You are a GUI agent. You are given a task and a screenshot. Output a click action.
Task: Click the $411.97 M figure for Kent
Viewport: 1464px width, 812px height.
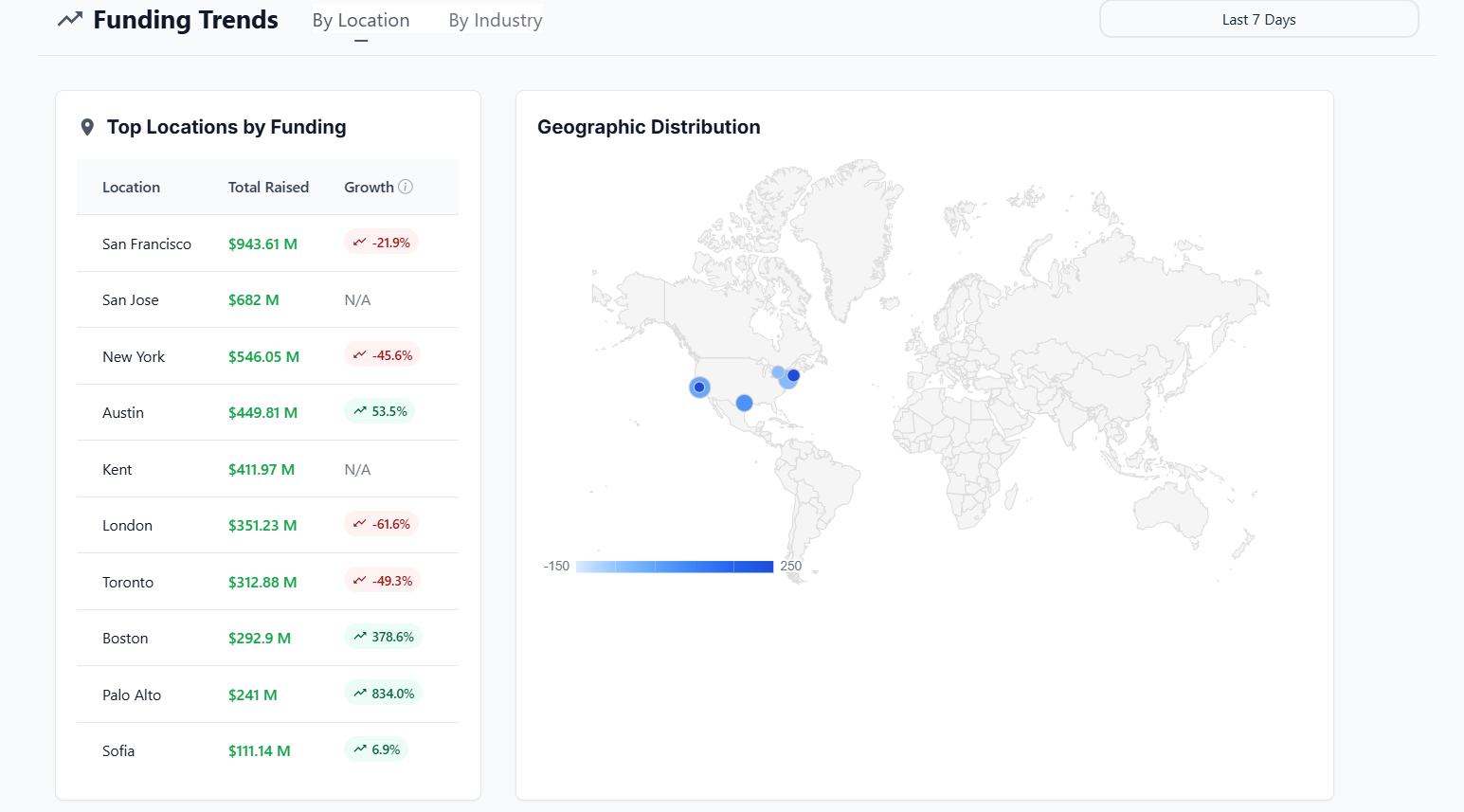tap(261, 469)
